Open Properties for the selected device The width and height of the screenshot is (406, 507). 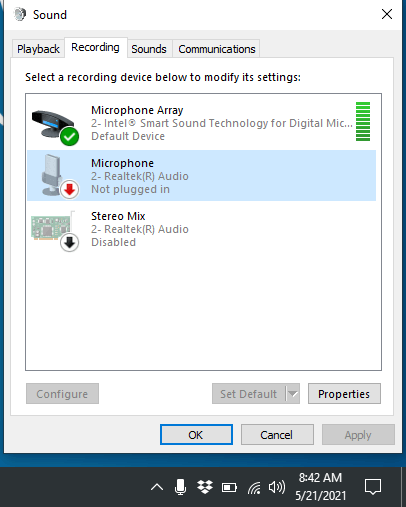344,394
